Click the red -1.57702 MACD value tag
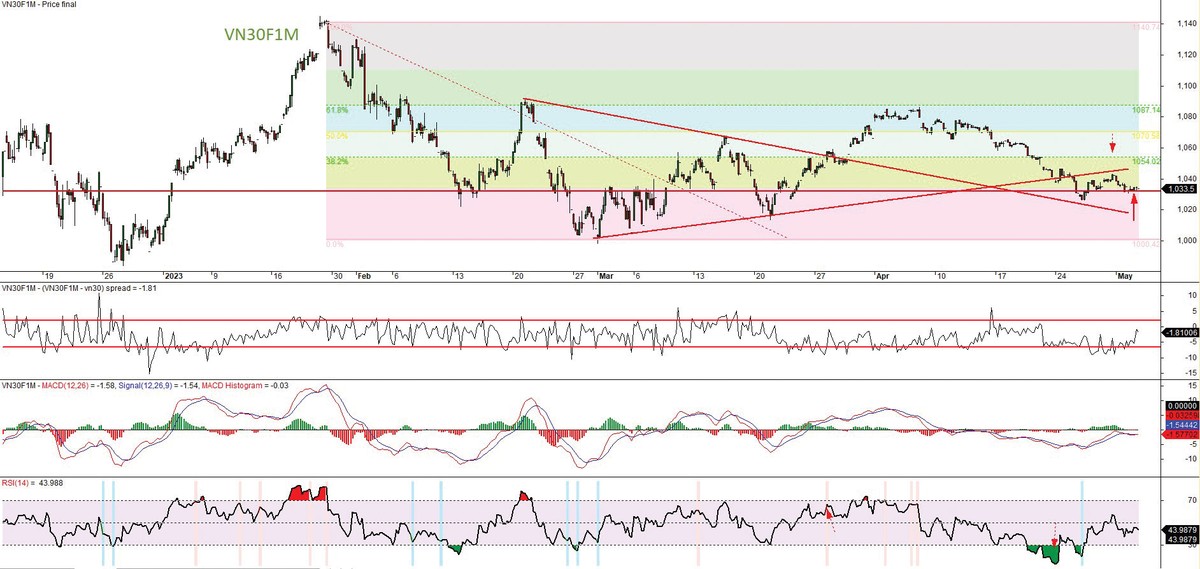The width and height of the screenshot is (1200, 569). [x=1179, y=435]
